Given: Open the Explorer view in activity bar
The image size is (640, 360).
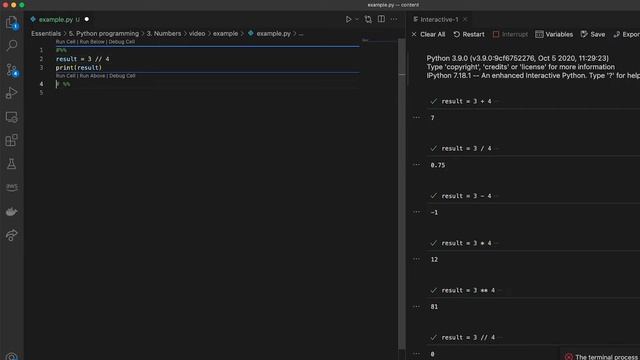Looking at the screenshot, I should coord(11,22).
